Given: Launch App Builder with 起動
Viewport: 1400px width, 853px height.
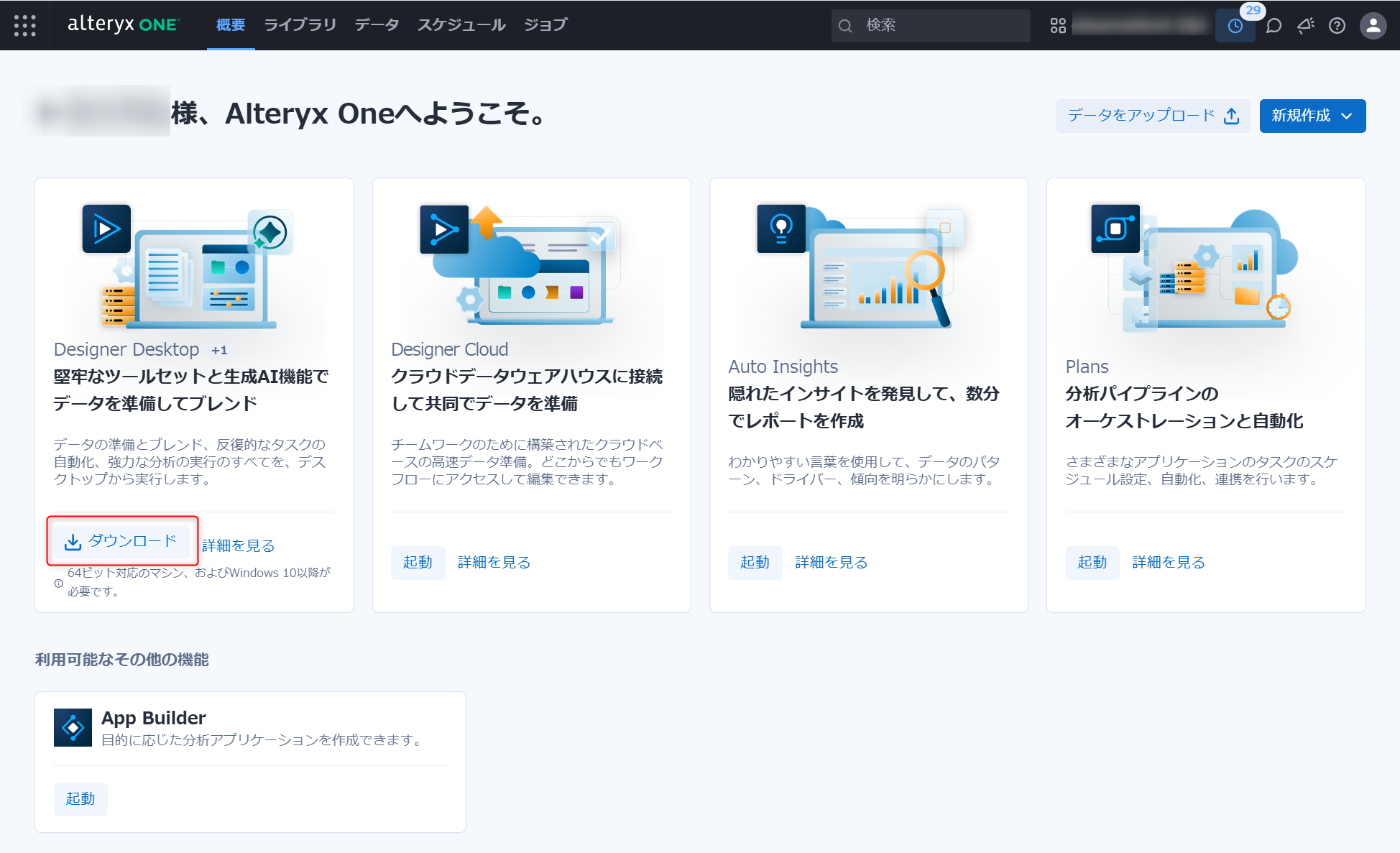Looking at the screenshot, I should pos(80,799).
